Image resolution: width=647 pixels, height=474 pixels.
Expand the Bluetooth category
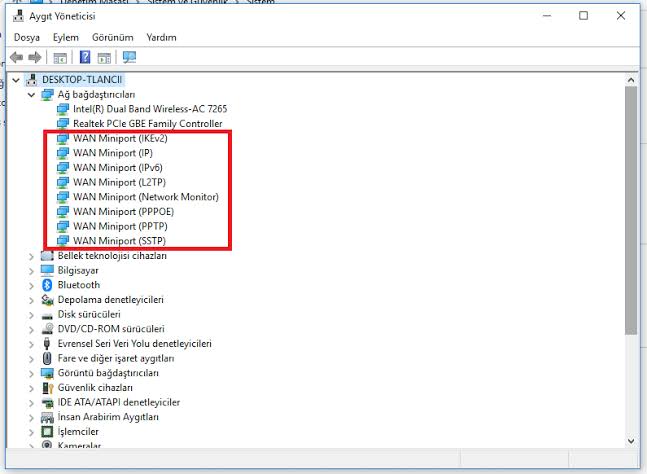click(x=31, y=286)
